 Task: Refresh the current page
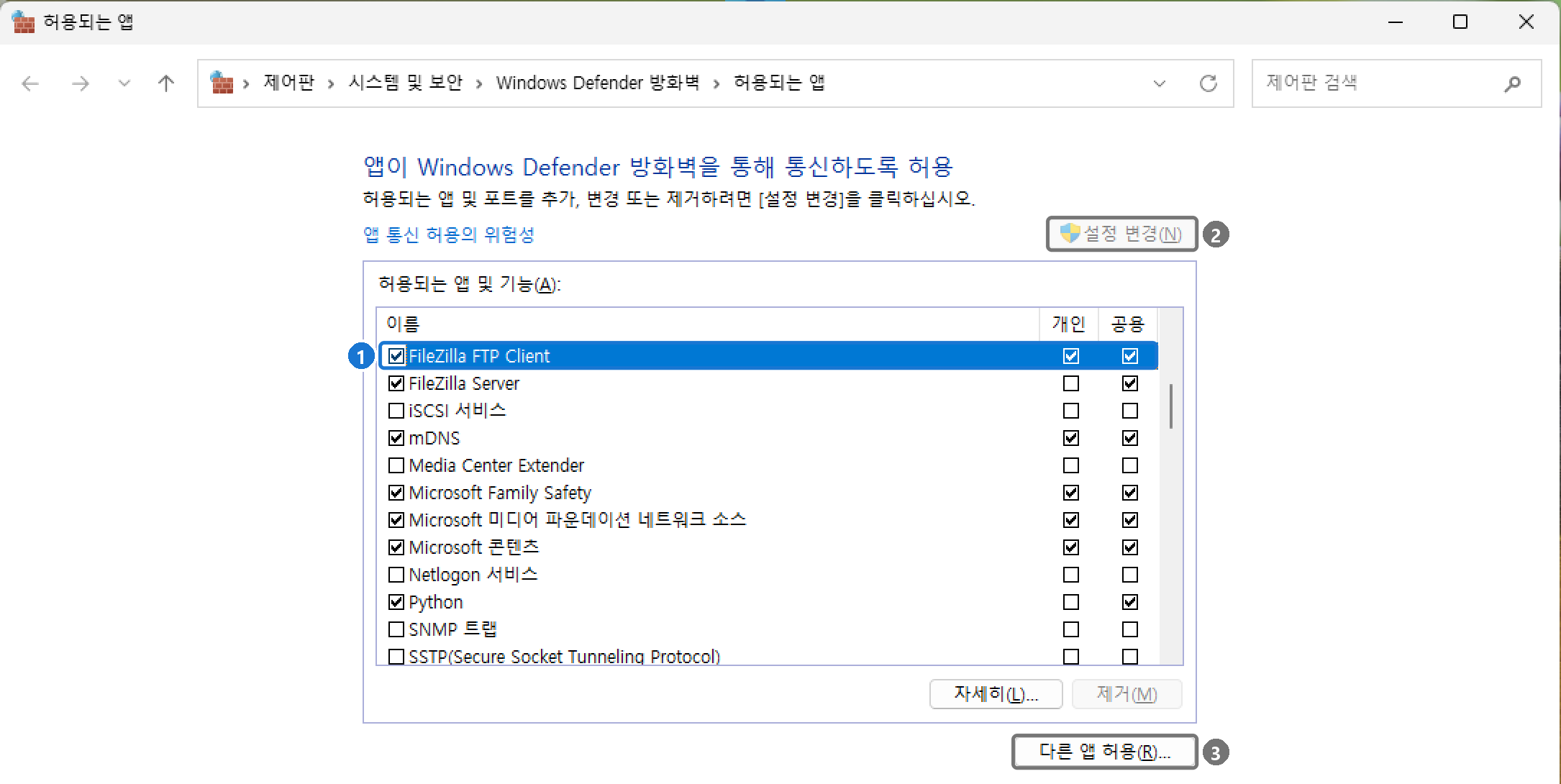pyautogui.click(x=1209, y=83)
